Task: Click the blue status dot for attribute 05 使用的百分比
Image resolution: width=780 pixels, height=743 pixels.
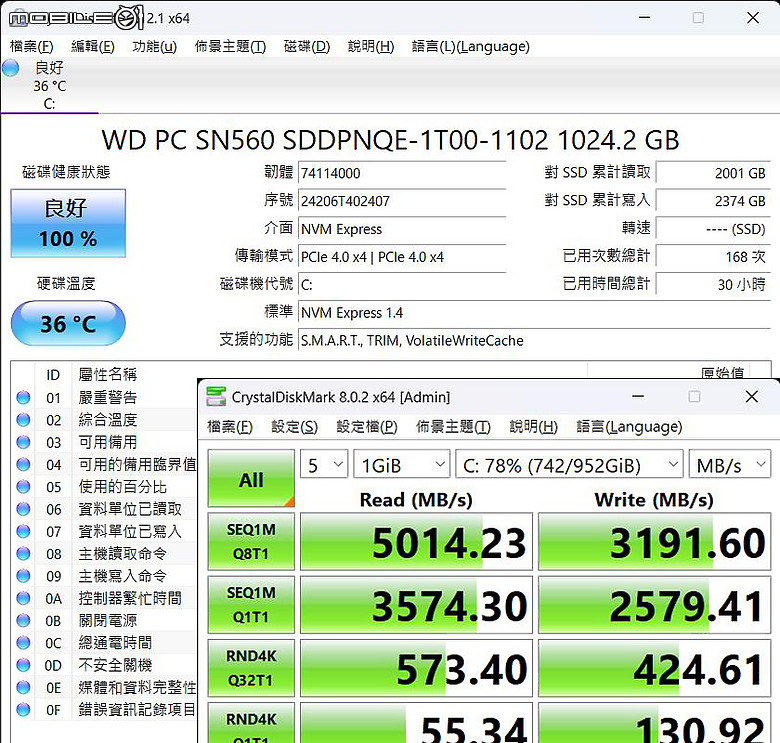Action: tap(23, 487)
